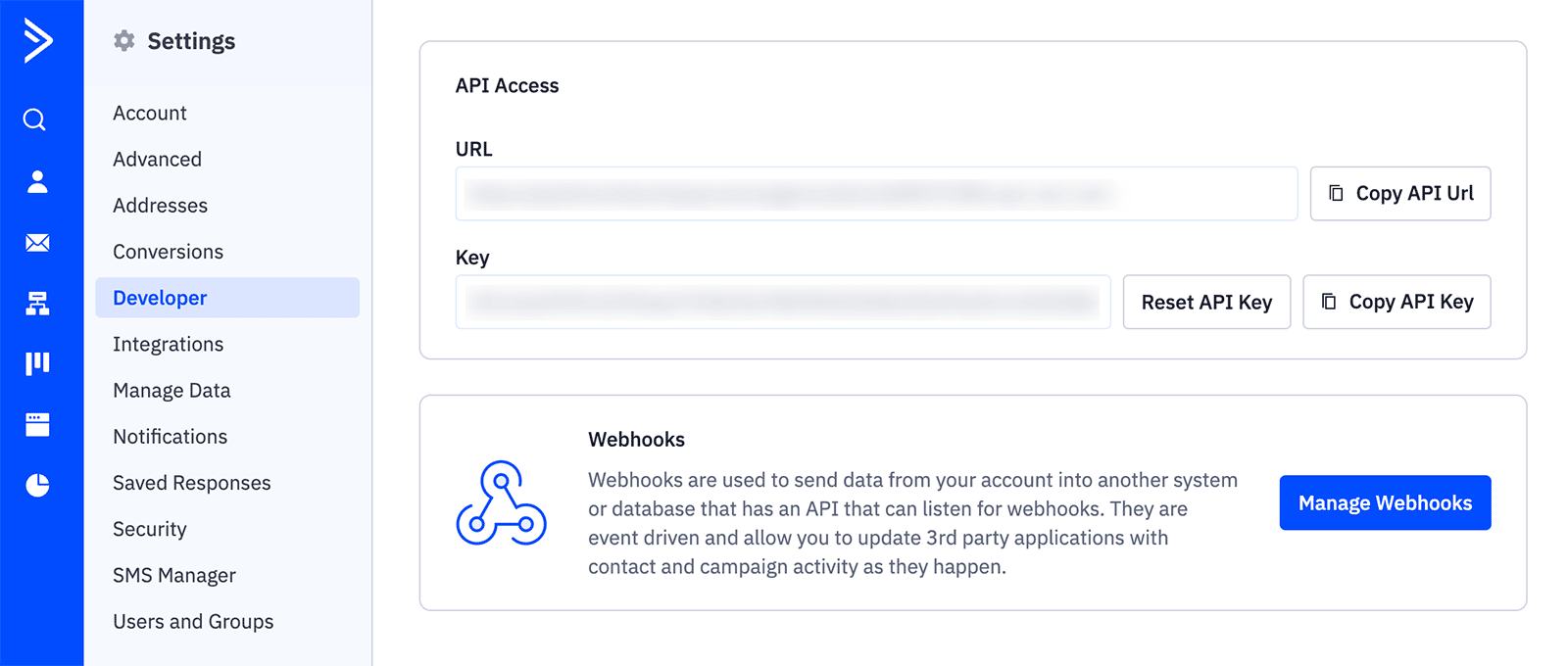
Task: Open Automations via the flowchart icon
Action: [x=36, y=304]
